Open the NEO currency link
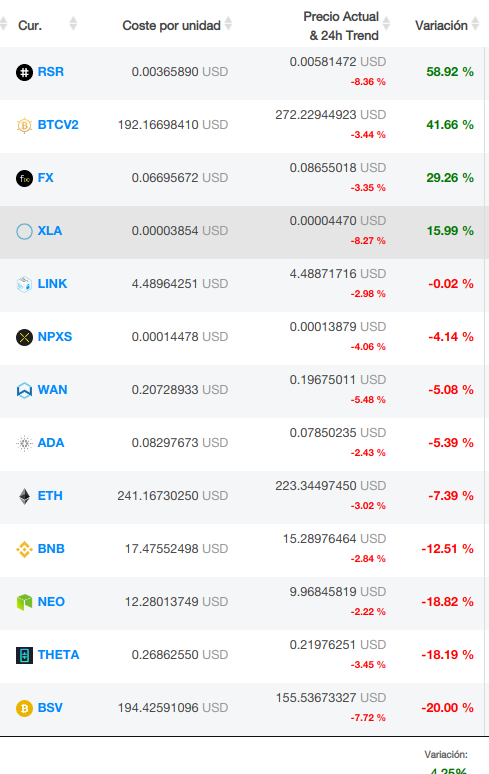Screen dimensions: 489x774 51,602
